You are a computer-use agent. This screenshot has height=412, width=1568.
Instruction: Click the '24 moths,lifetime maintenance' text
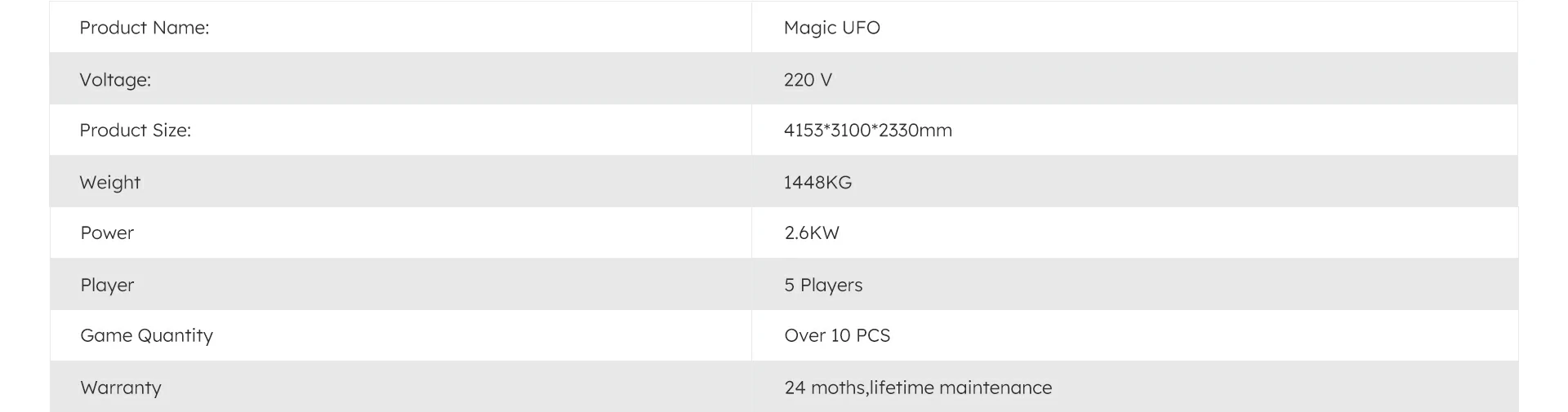coord(918,388)
